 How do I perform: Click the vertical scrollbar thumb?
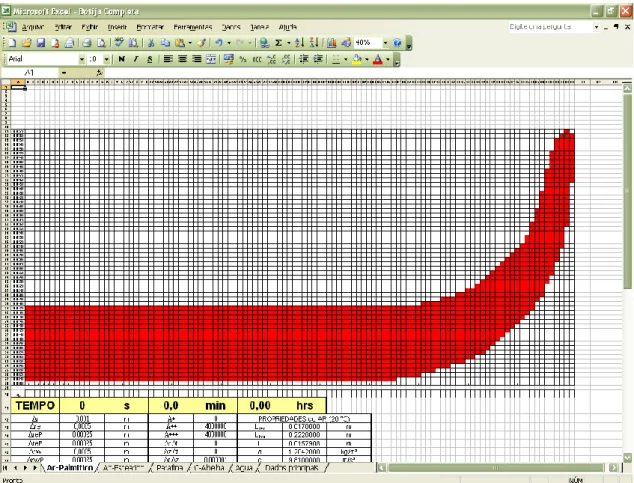point(627,191)
